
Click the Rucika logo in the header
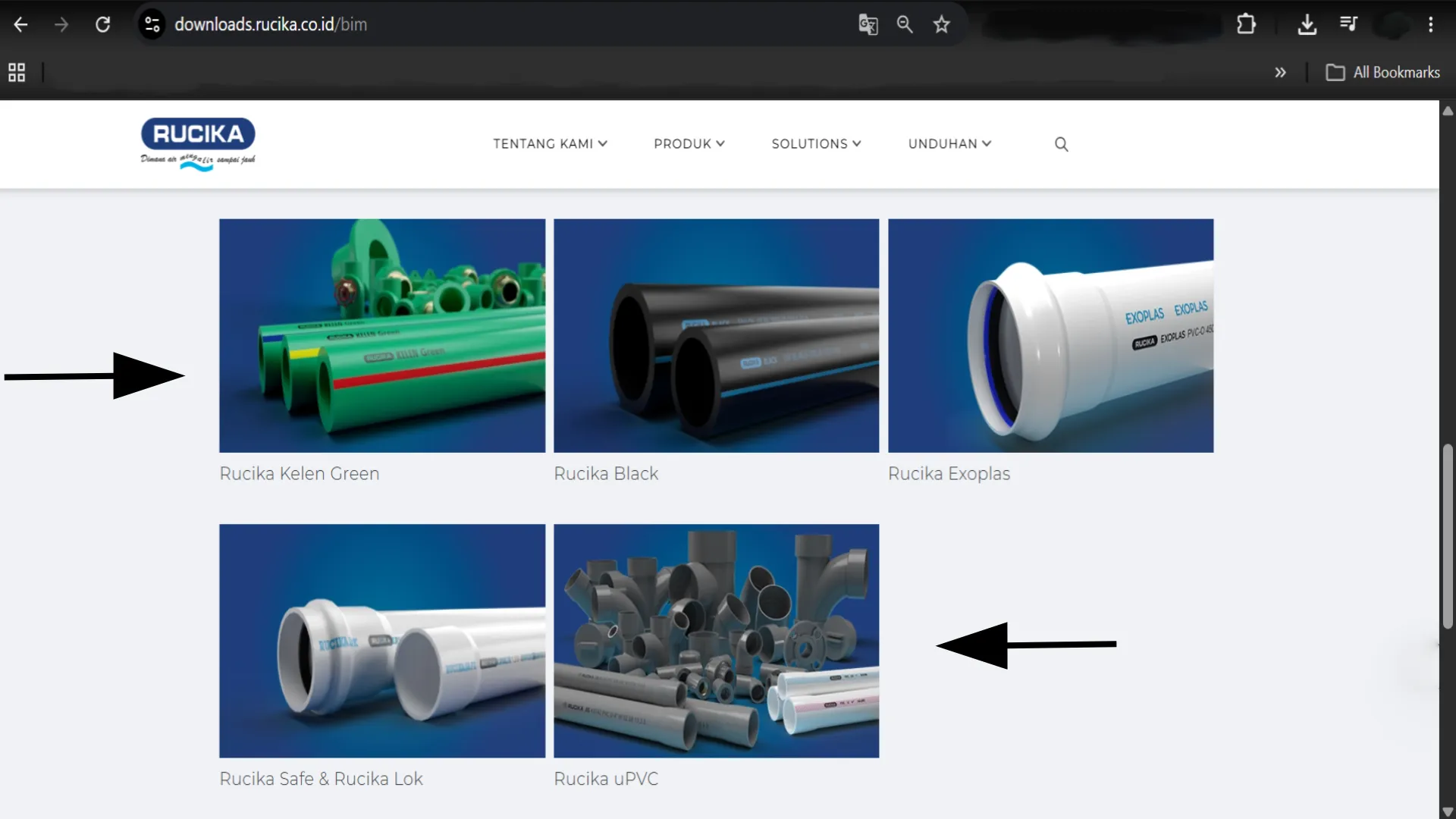pos(198,144)
